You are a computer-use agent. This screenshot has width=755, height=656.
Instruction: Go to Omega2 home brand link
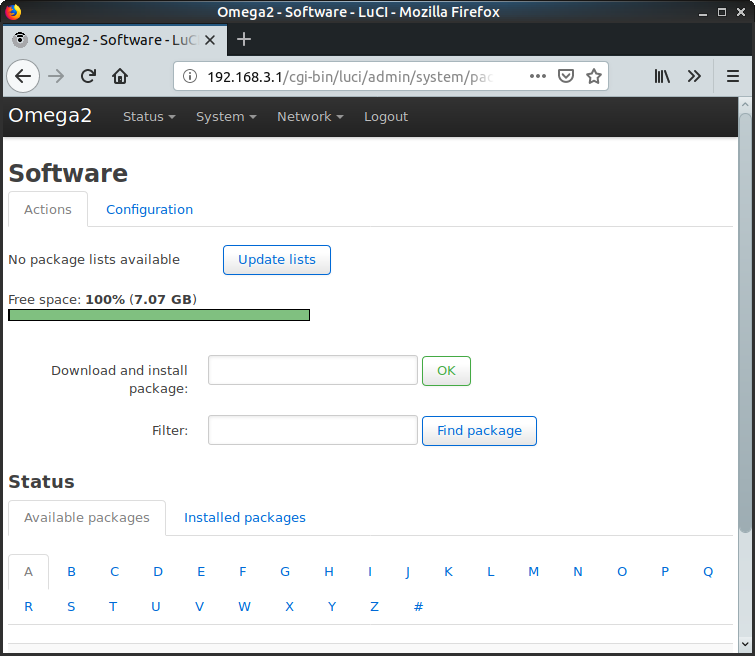[x=50, y=116]
